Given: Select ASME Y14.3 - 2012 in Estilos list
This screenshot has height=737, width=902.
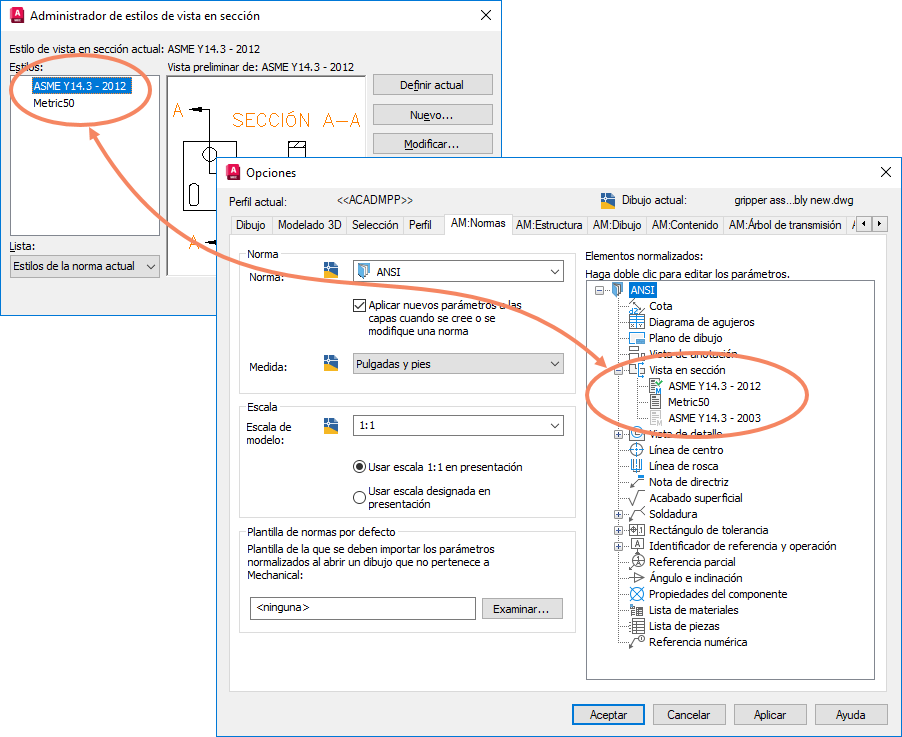Looking at the screenshot, I should tap(80, 86).
